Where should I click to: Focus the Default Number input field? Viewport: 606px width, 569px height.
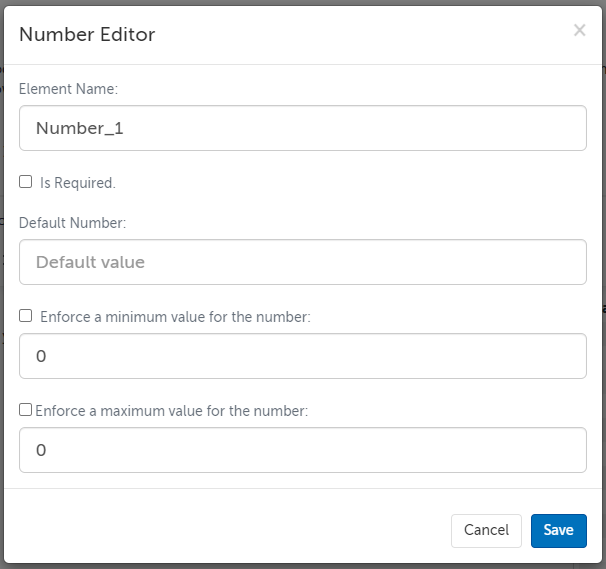tap(302, 262)
